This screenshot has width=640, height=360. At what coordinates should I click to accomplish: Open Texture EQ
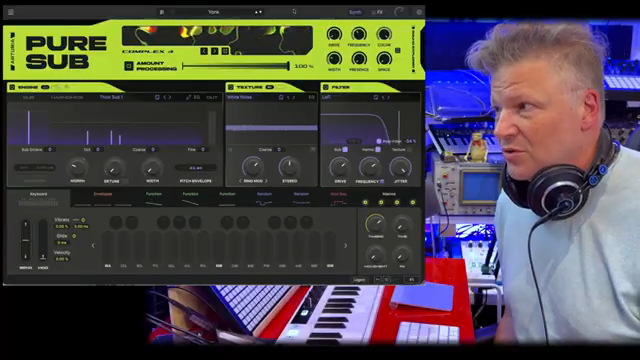[x=311, y=97]
